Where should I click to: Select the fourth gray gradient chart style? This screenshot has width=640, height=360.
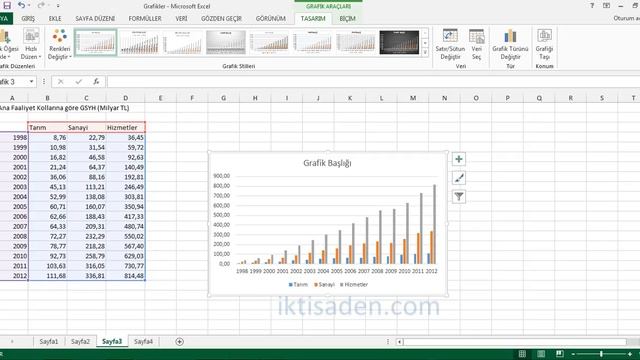[x=226, y=42]
